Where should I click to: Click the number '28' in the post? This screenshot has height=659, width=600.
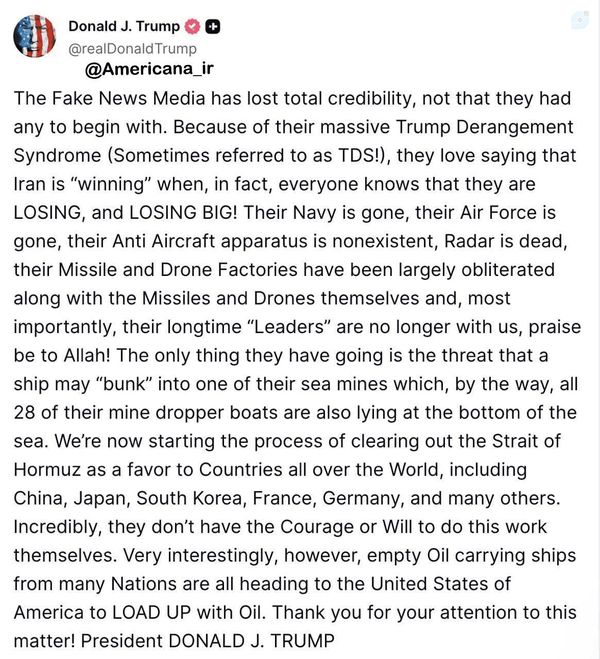click(x=24, y=413)
